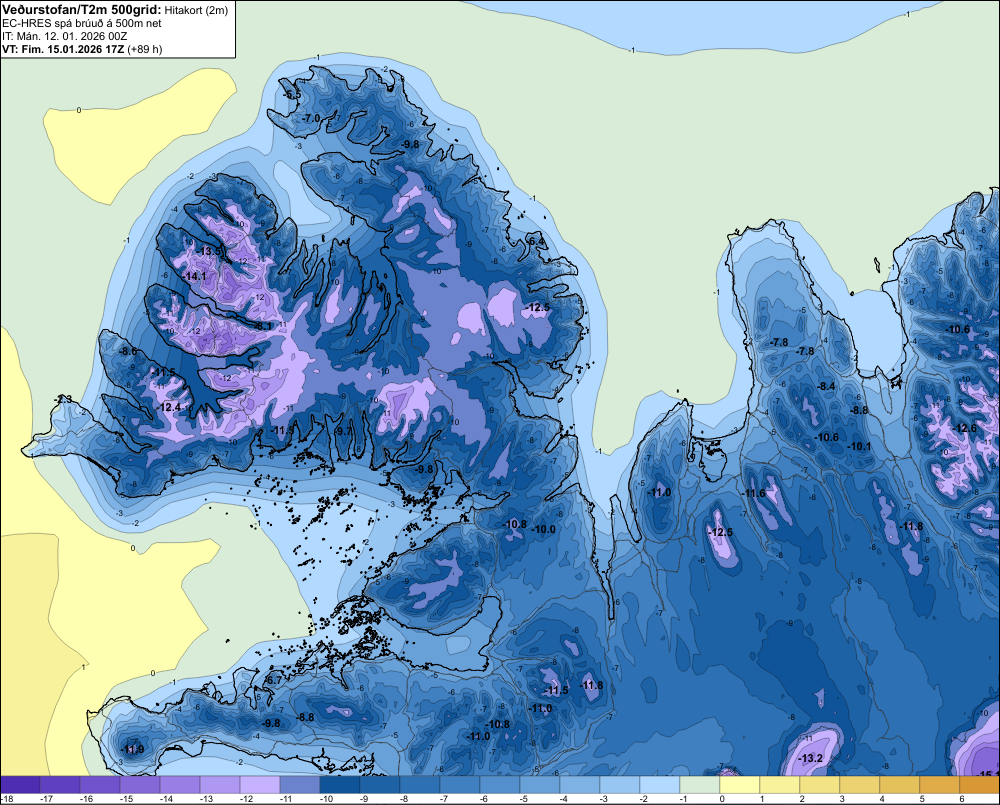Click the -9.7 temperature value on the map
Screen dimensions: 1000x805
pos(343,431)
